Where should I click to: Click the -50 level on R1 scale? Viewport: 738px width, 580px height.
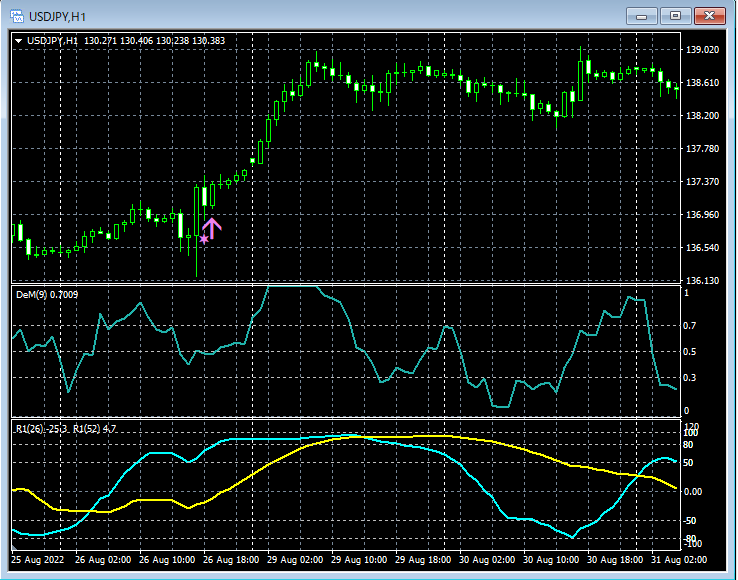(692, 521)
